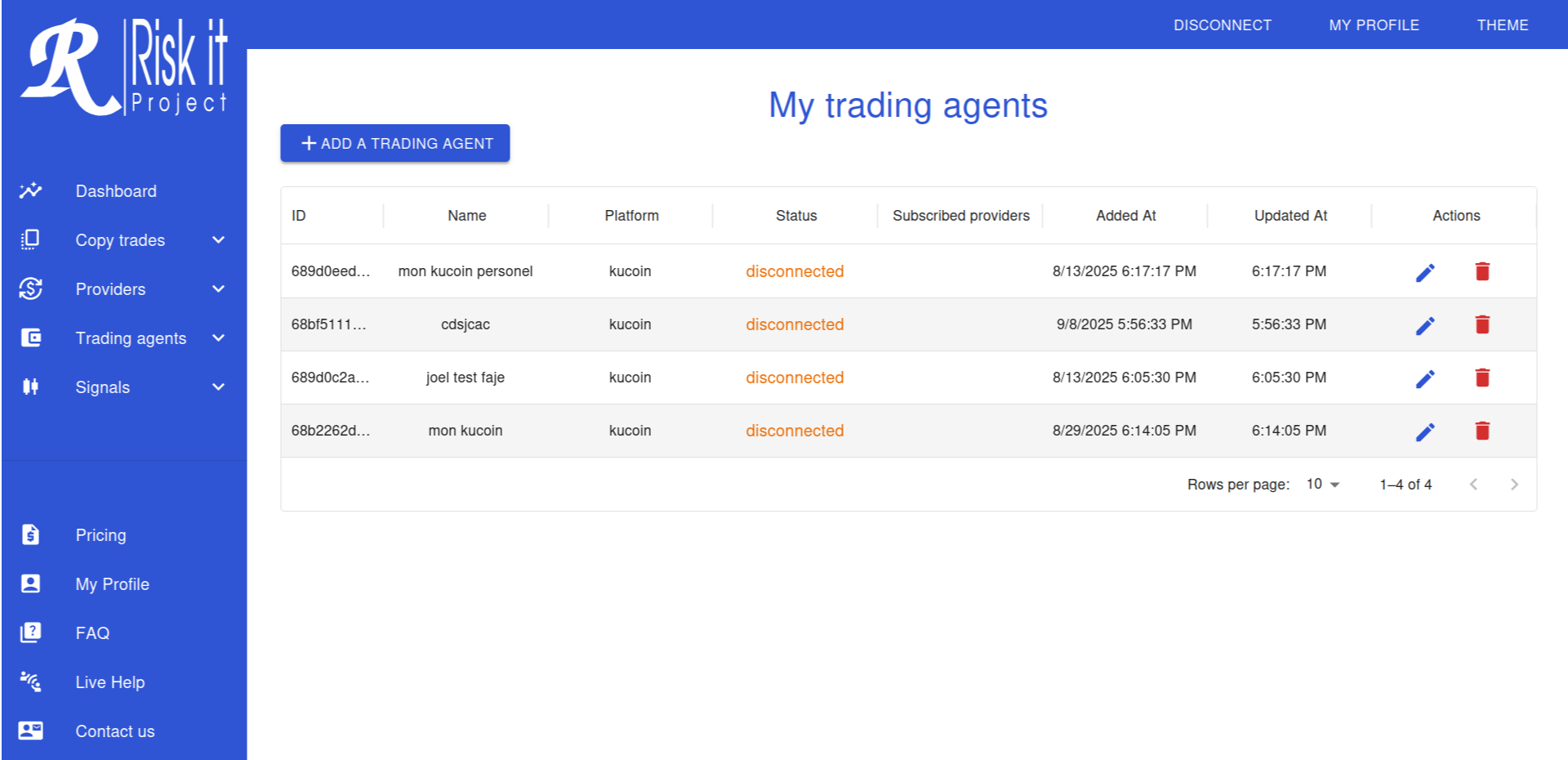This screenshot has width=1568, height=760.
Task: Delete the mon kucoin personel agent
Action: coord(1482,271)
